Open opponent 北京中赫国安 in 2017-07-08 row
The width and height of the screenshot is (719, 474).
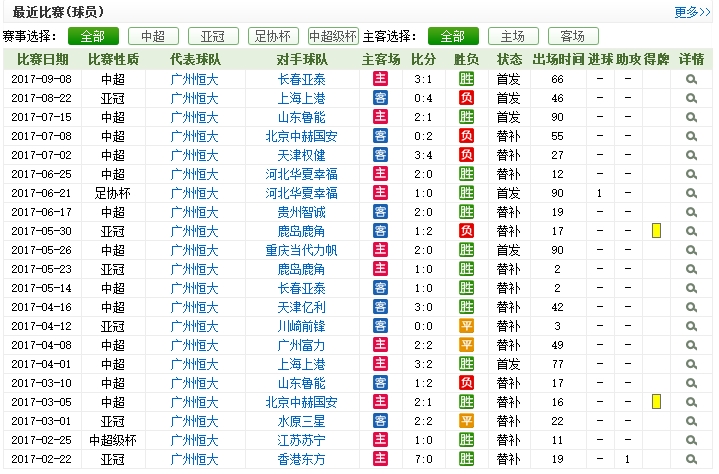302,136
